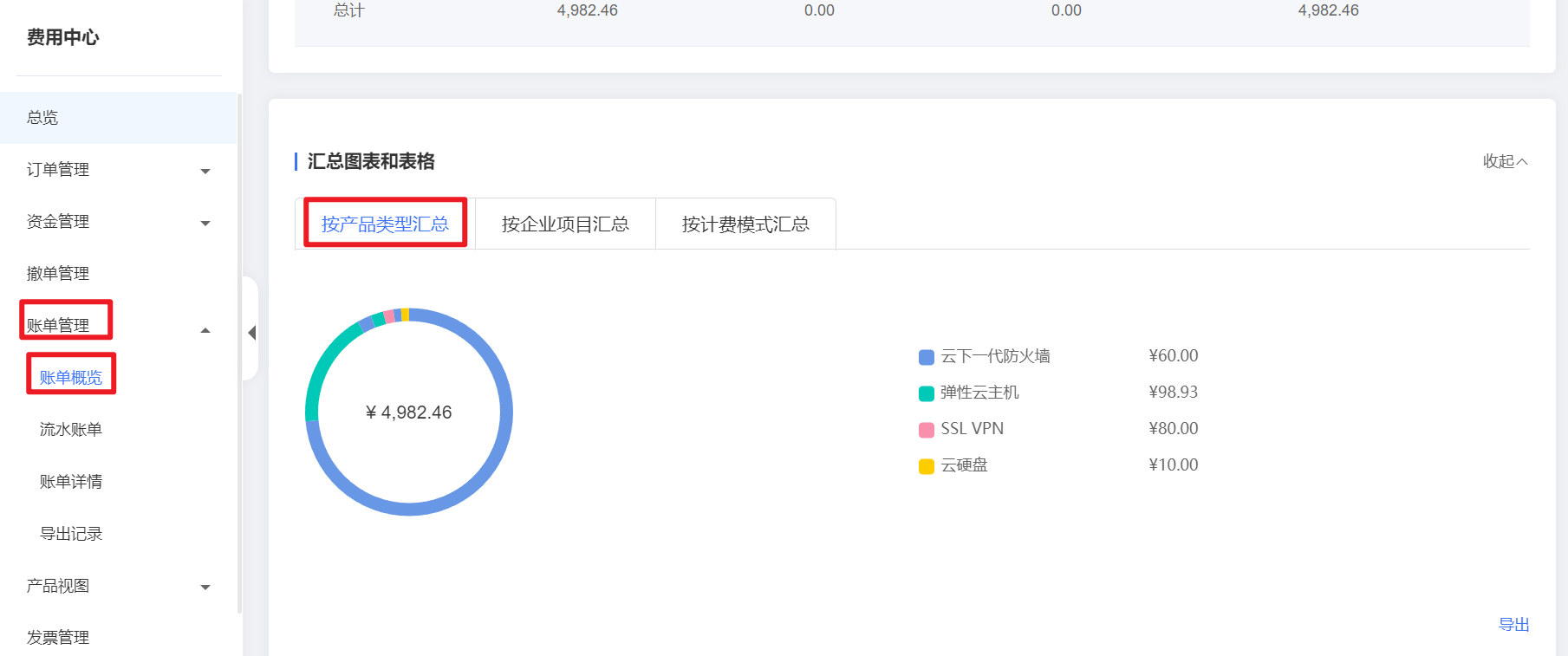Image resolution: width=1568 pixels, height=656 pixels.
Task: Switch to 按企业项目汇总 tab
Action: 565,224
